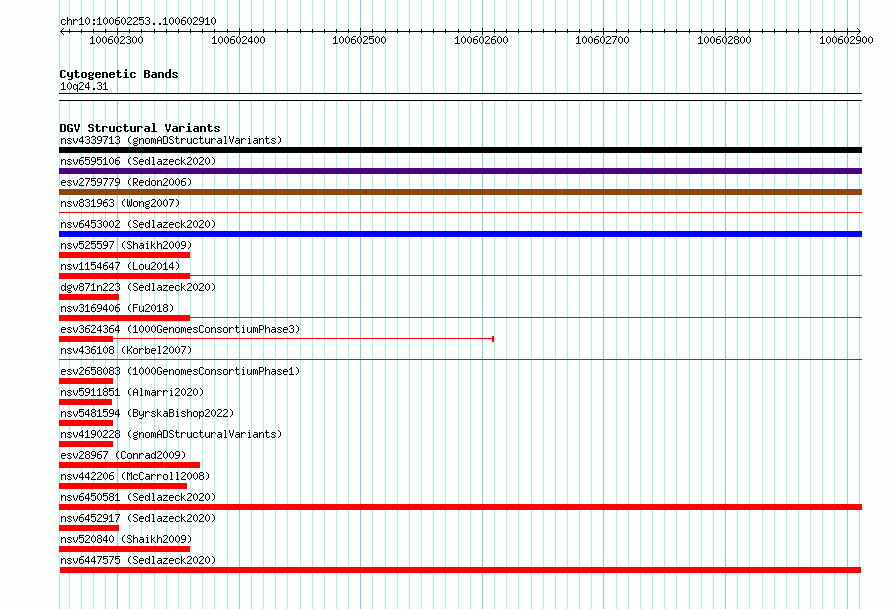Viewport: 890px width, 609px height.
Task: Click the purple bar for nsv6595106
Action: tap(460, 171)
